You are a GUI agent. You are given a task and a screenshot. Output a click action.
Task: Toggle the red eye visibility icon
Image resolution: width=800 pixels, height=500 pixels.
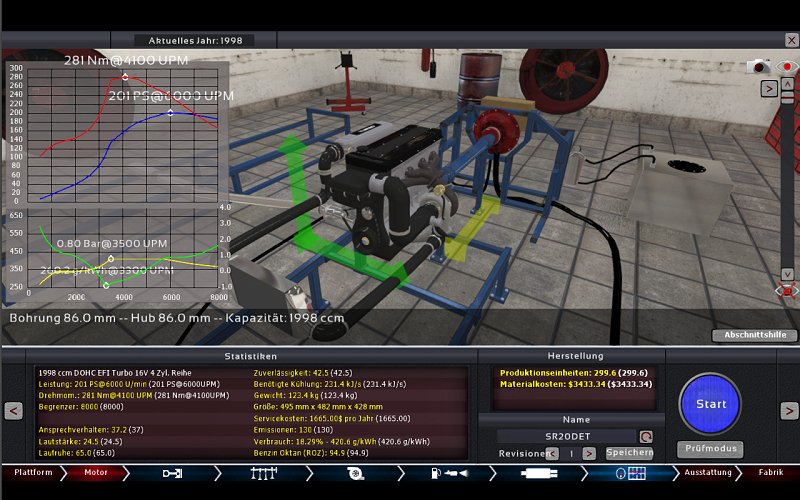point(786,66)
